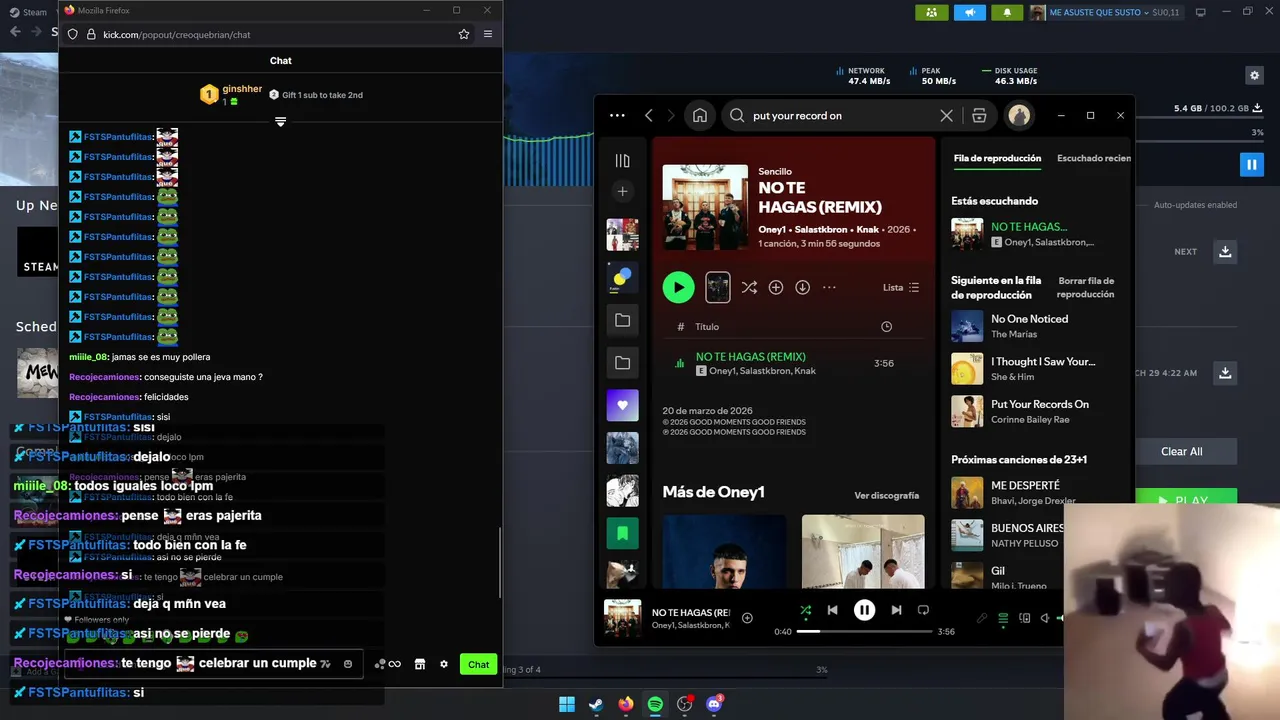Open the green bookmark item in Spotify sidebar
Viewport: 1280px width, 720px height.
(622, 533)
